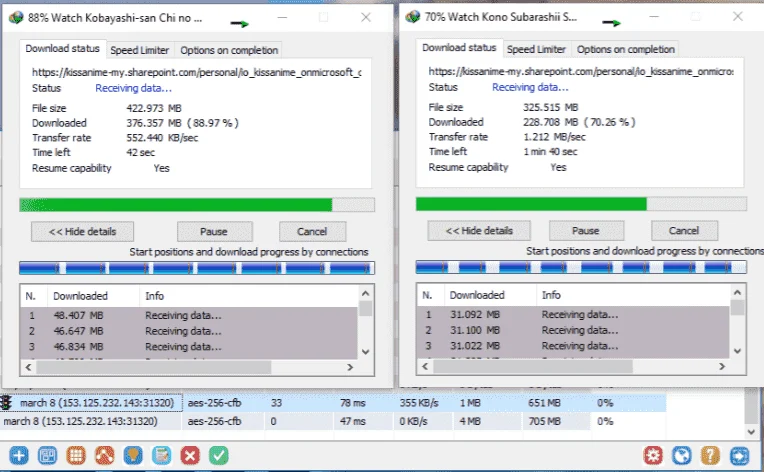Cancel the Kono Subarashii download
The height and width of the screenshot is (472, 764).
pos(684,231)
